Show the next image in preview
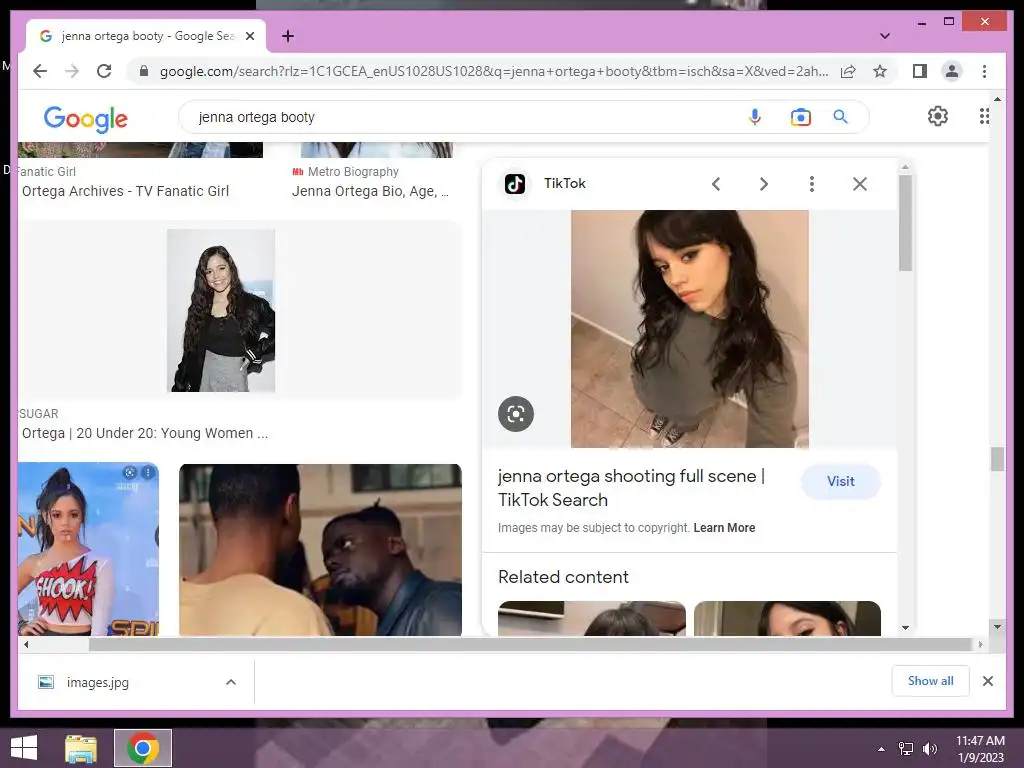 [x=763, y=184]
